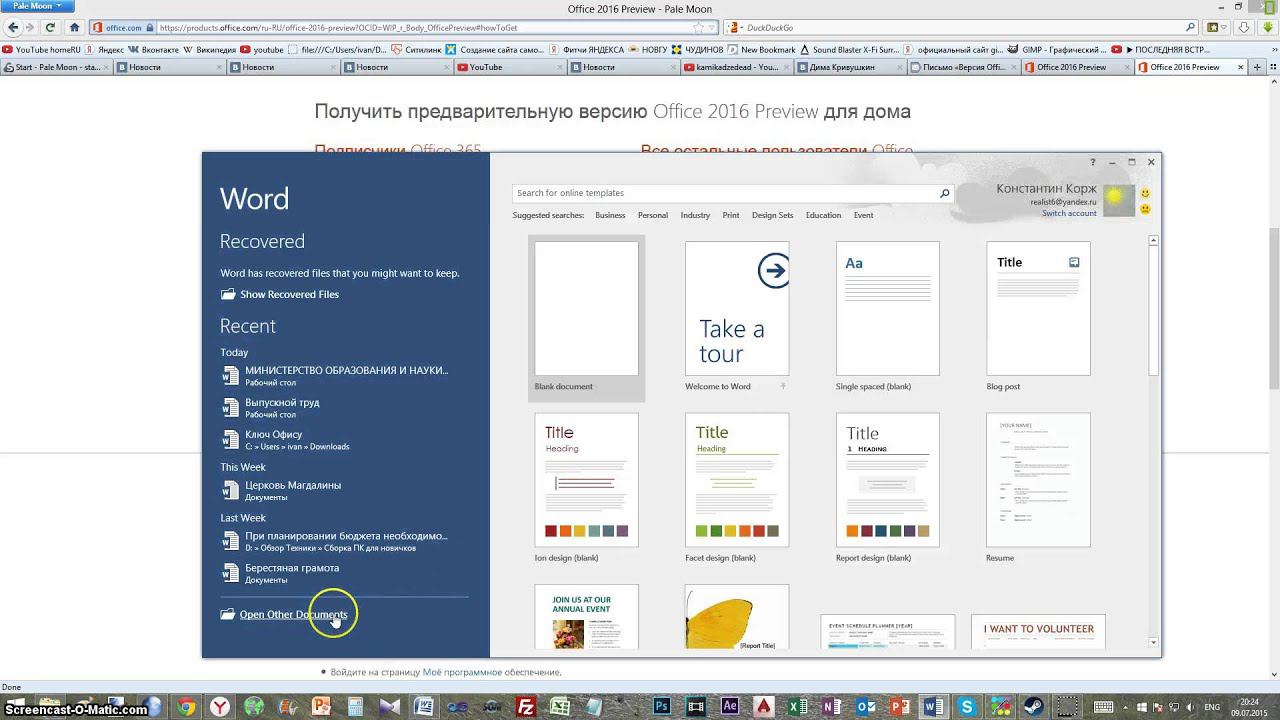Screen dimensions: 1280x720
Task: Switch to the YouTube browser tab
Action: [x=509, y=67]
